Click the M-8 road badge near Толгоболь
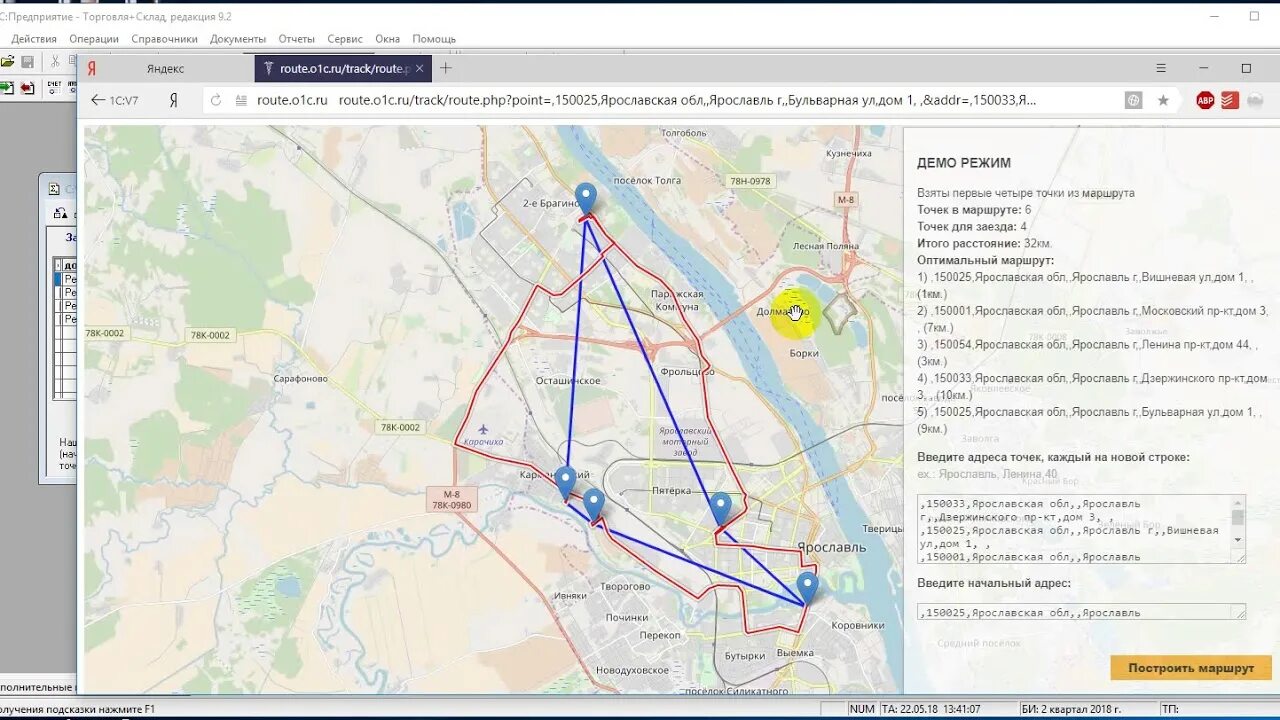The height and width of the screenshot is (720, 1280). (x=846, y=200)
